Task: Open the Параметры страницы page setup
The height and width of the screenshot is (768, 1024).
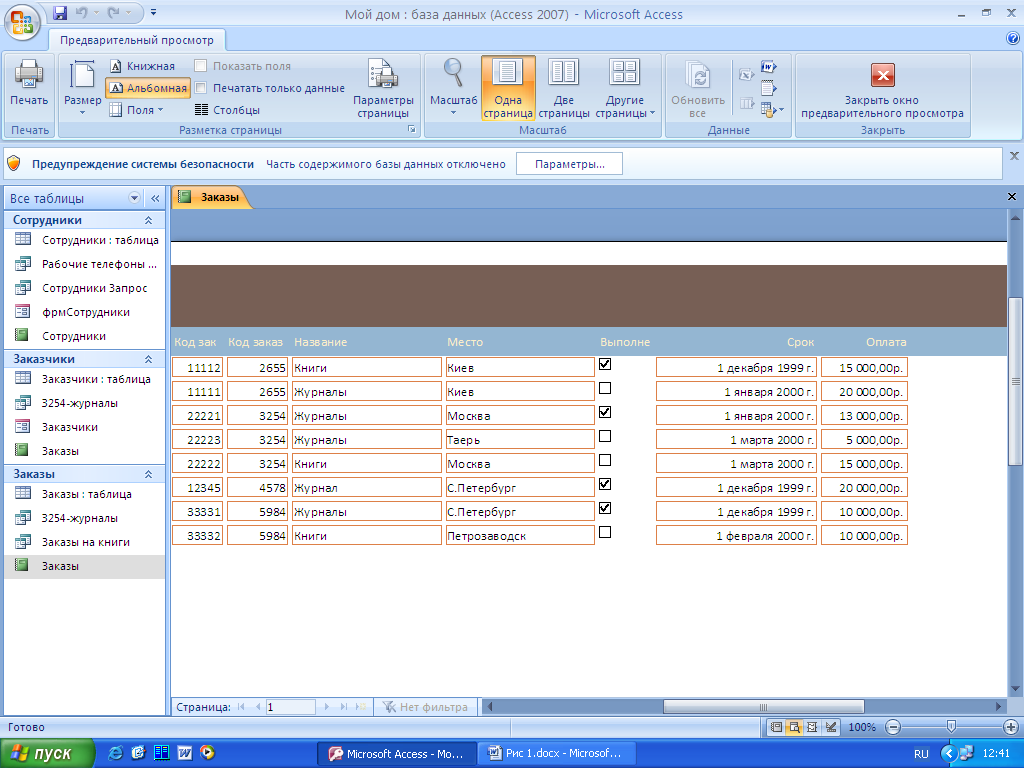Action: click(x=383, y=88)
